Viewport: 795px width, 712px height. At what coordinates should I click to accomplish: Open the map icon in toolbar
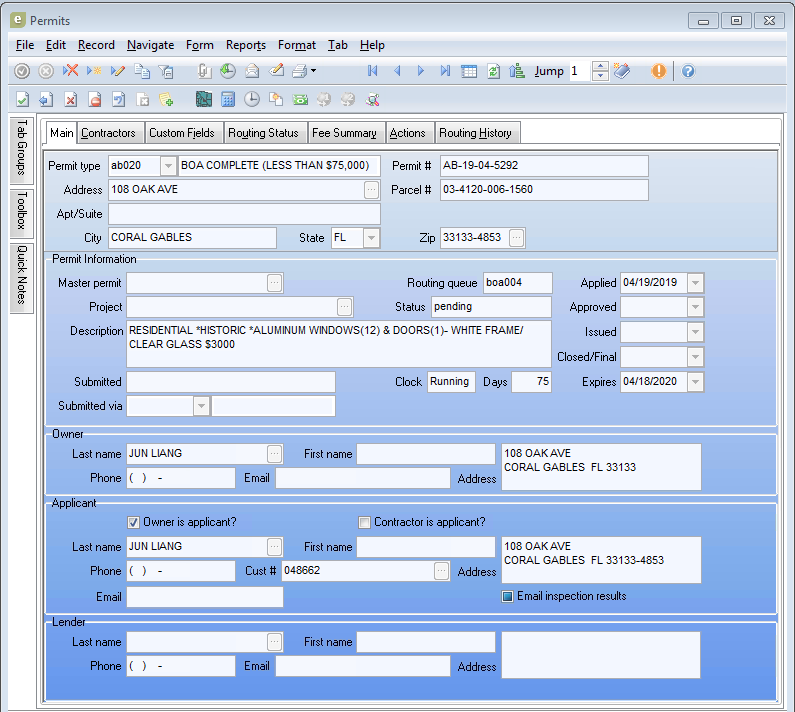pos(203,99)
